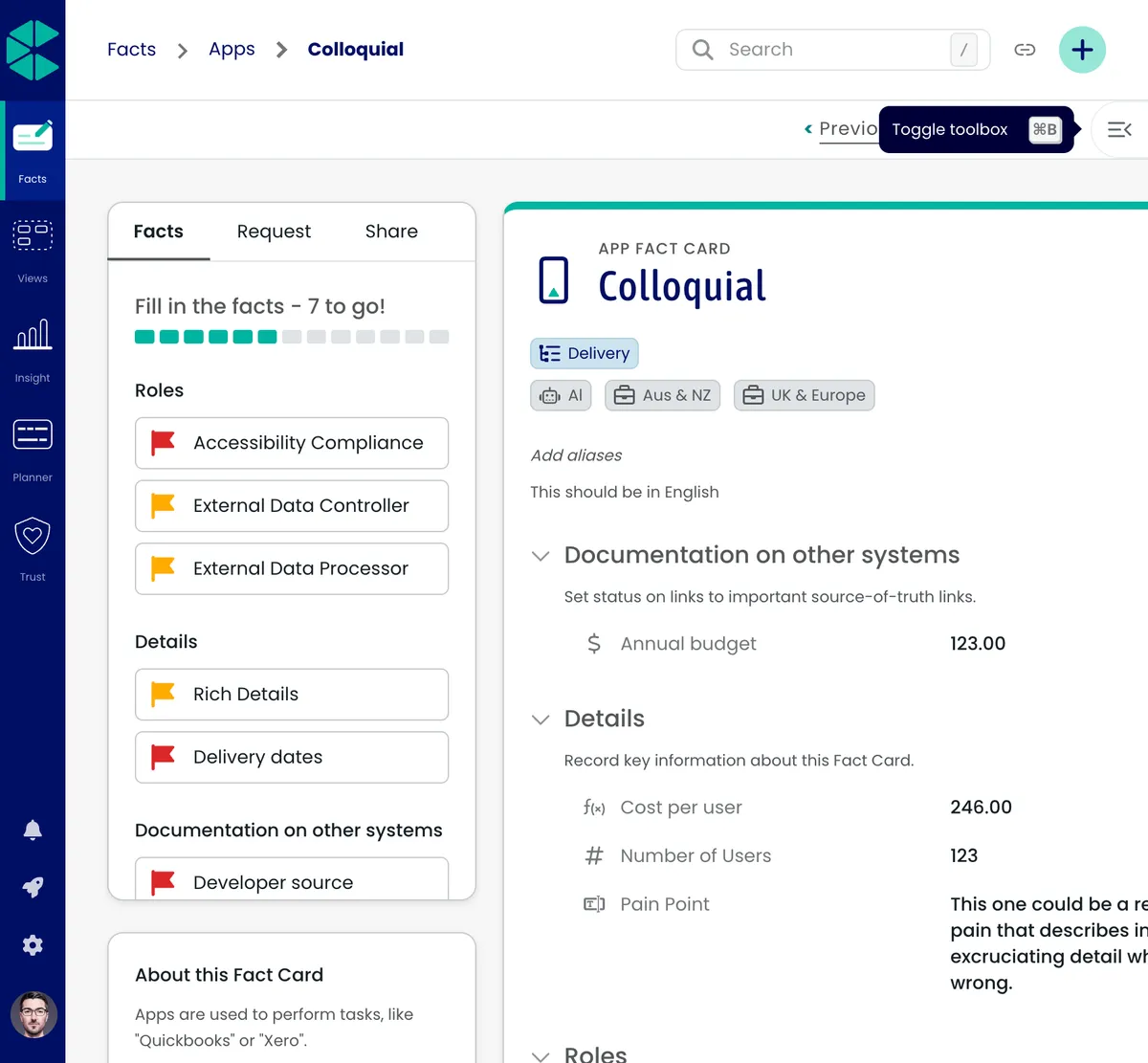Click 'This should be in English' text
The image size is (1148, 1063).
(x=625, y=492)
